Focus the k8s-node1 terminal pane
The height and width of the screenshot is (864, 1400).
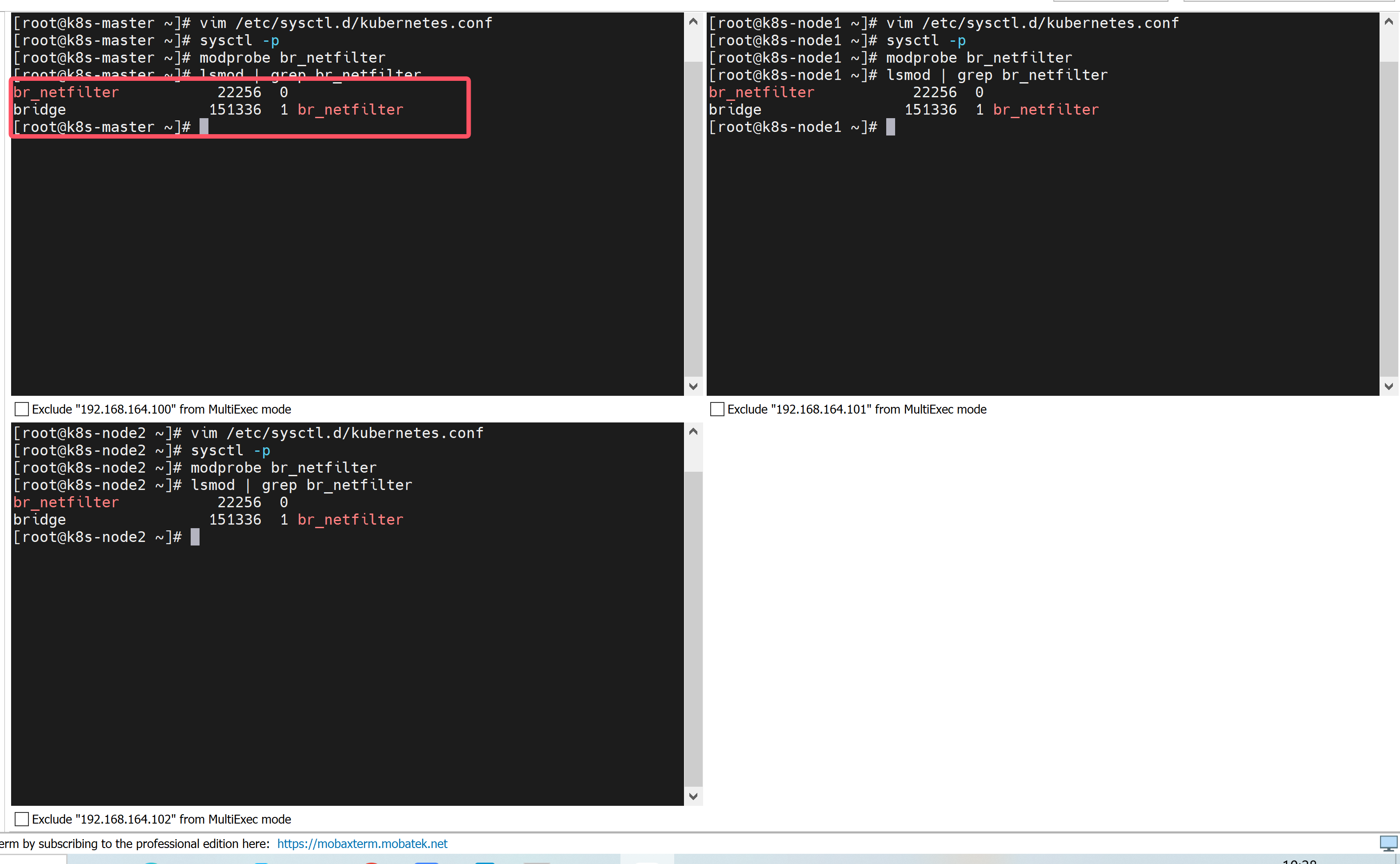point(1040,257)
